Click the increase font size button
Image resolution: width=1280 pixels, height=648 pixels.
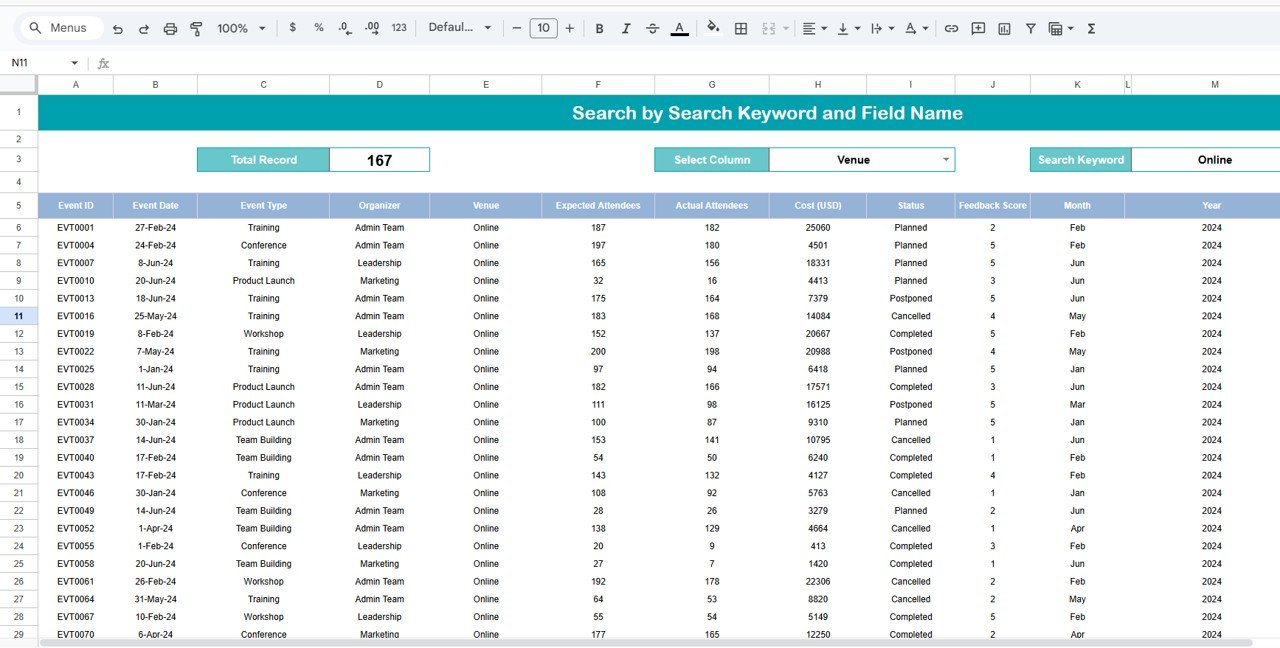click(x=569, y=28)
